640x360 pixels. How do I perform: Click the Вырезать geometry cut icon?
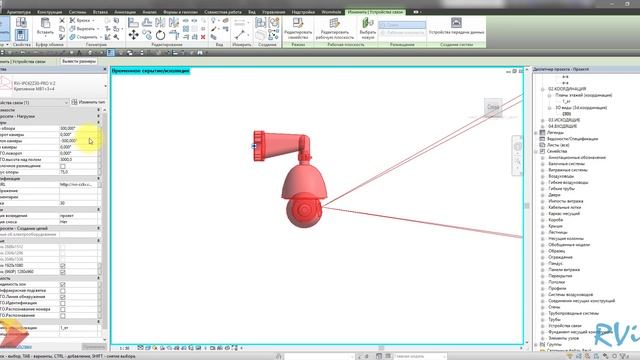click(72, 29)
